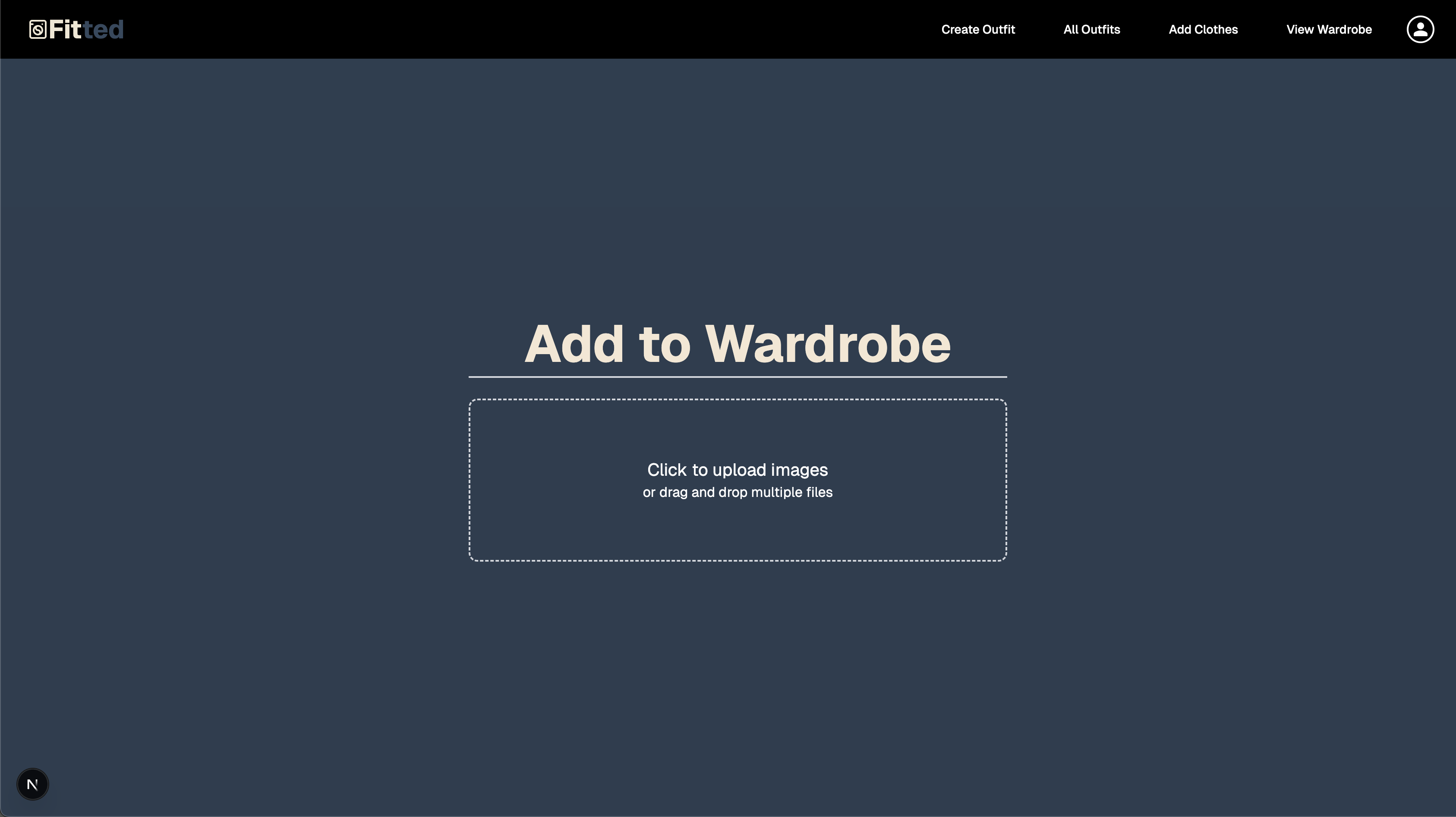Click the Fitted wordmark to go home
The width and height of the screenshot is (1456, 817).
[x=86, y=29]
